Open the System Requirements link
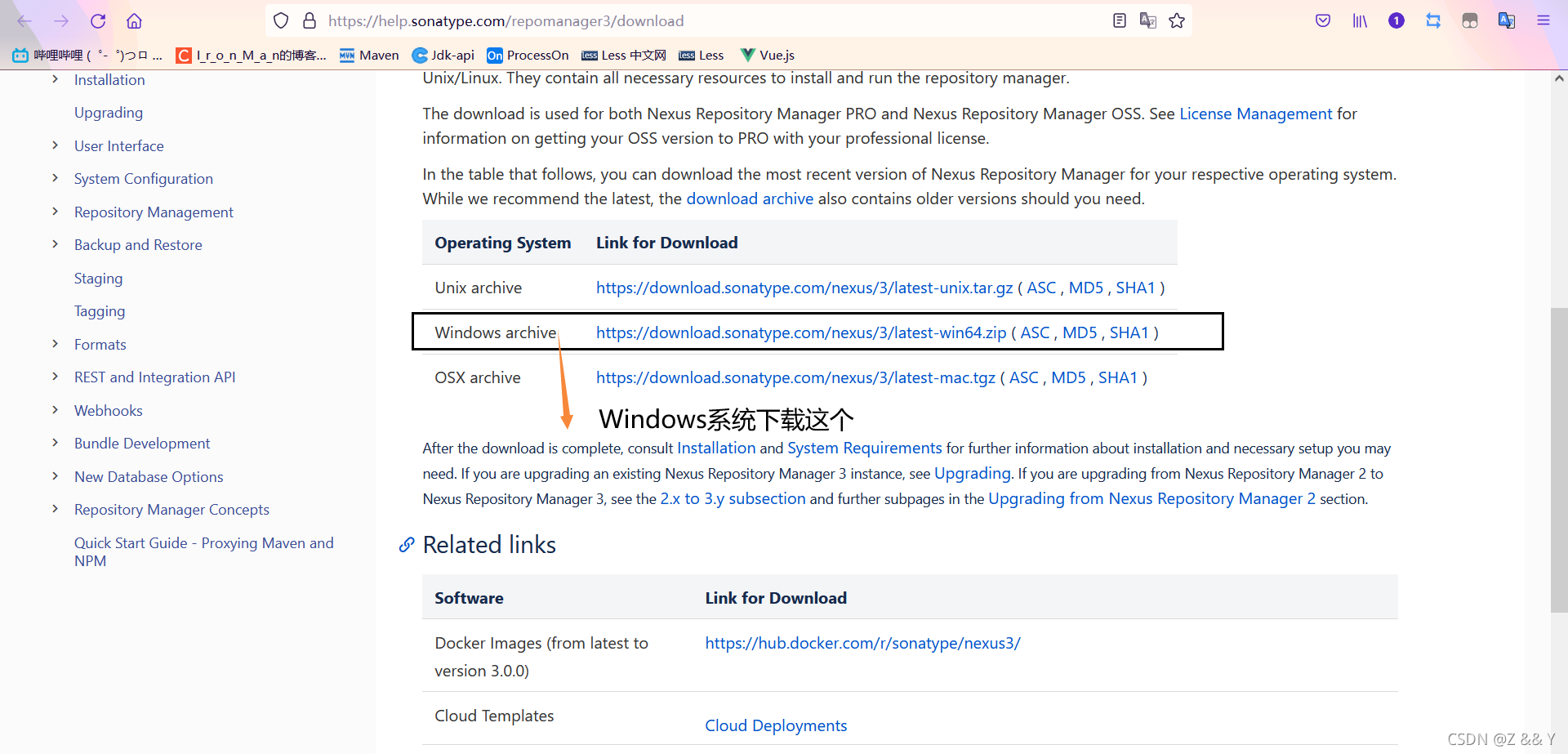Screen dimensions: 1568x754 tap(865, 448)
